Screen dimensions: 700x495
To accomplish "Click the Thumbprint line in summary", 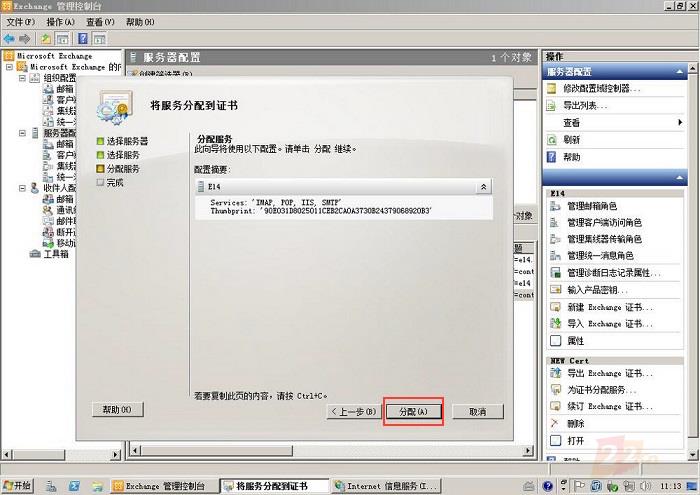I will click(321, 211).
